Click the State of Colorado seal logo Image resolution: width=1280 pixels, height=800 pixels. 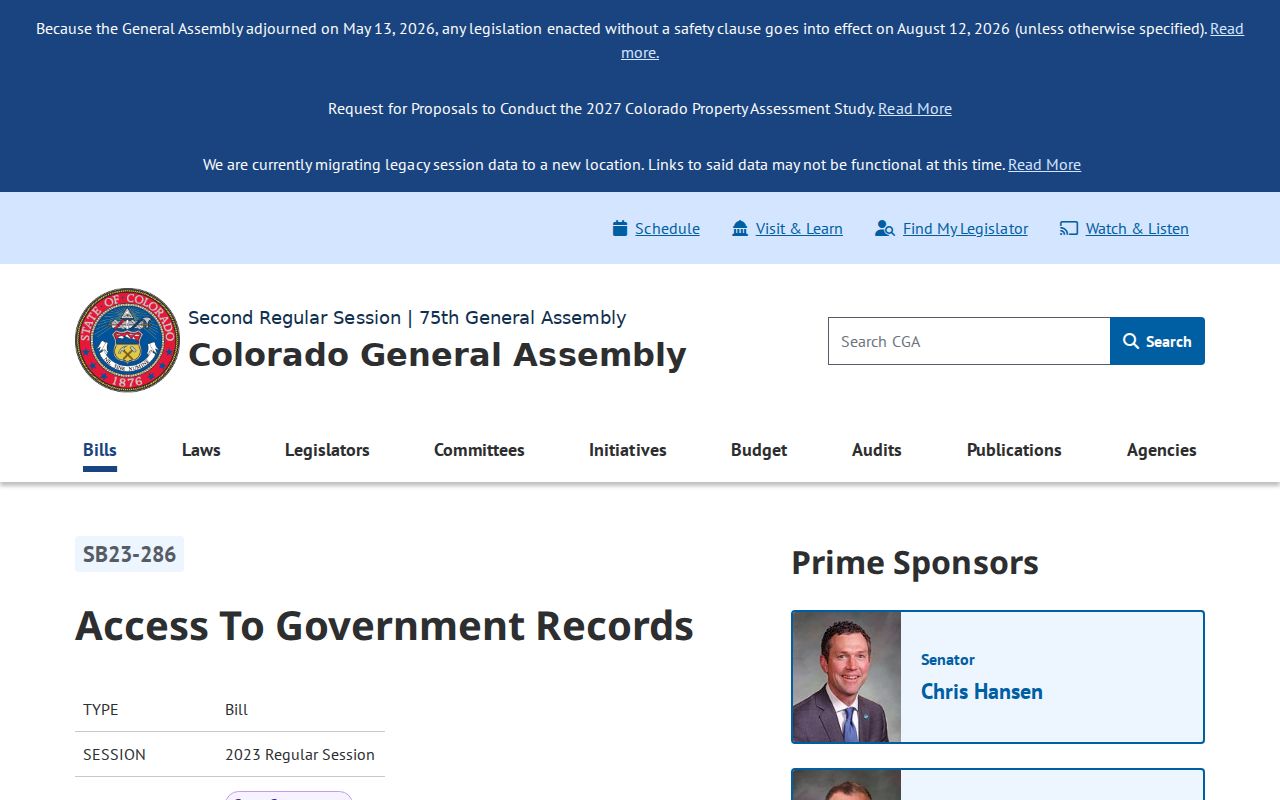(x=127, y=340)
